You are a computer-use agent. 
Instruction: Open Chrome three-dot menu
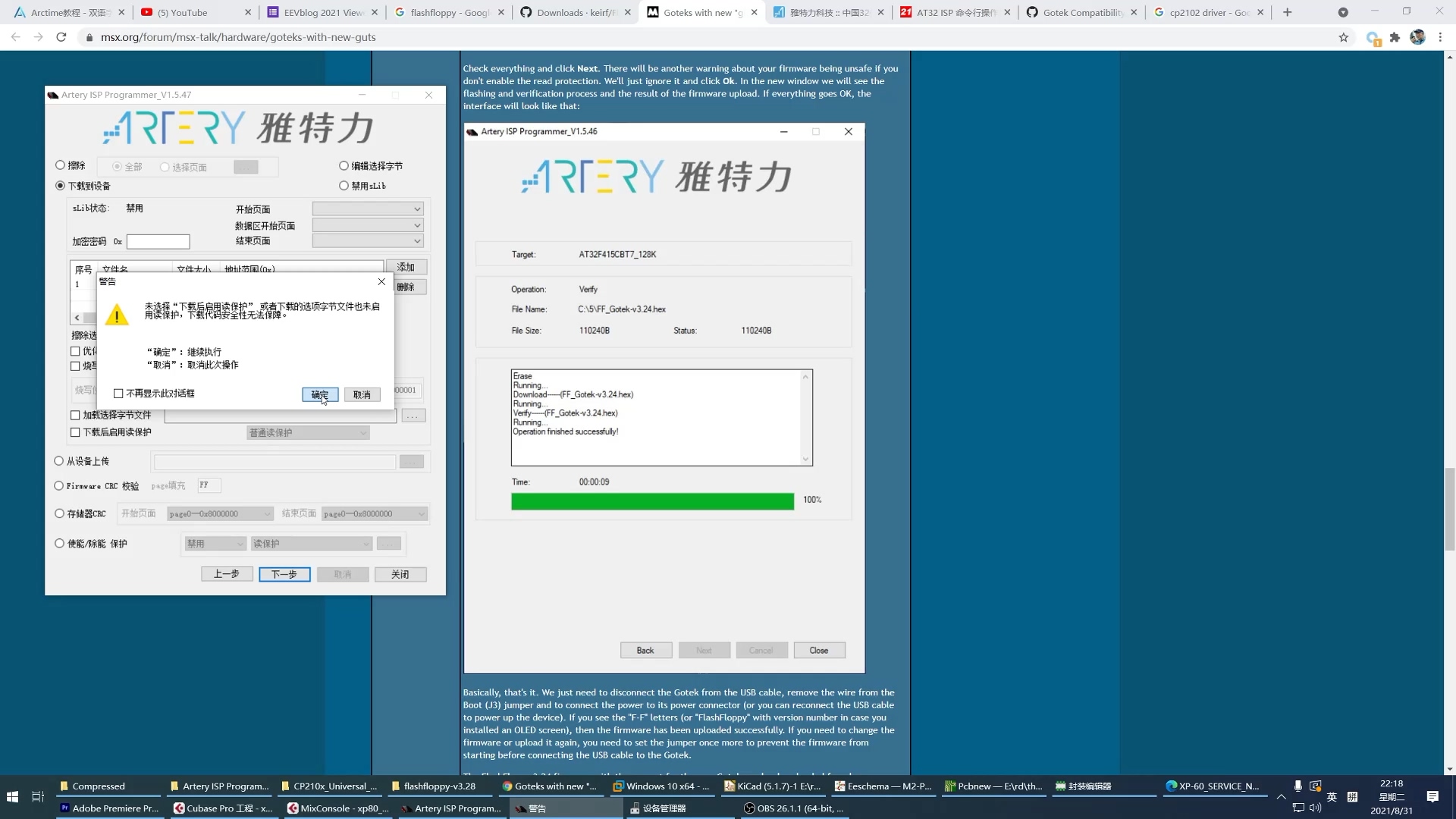pyautogui.click(x=1440, y=37)
